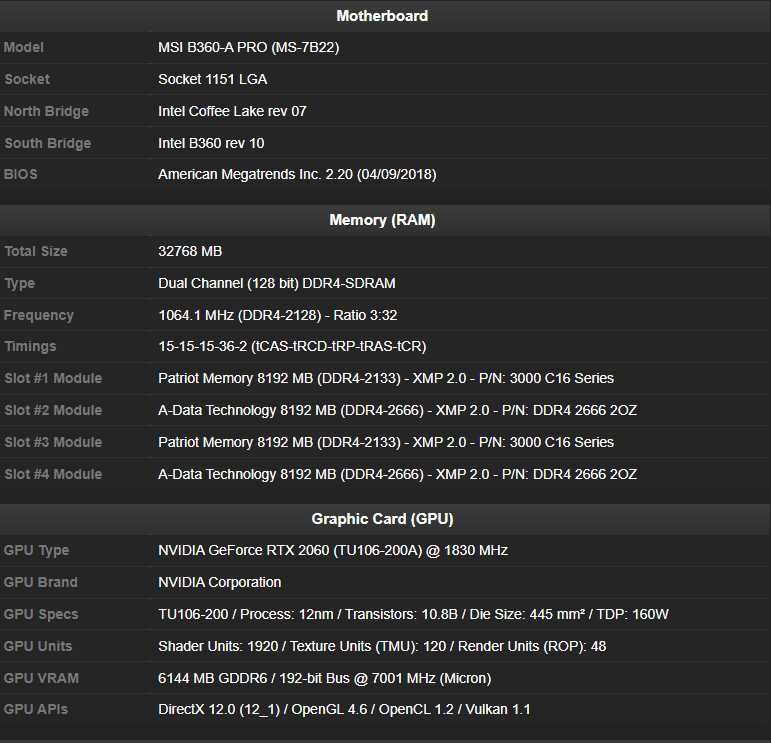Click the "GPU Units" label
Viewport: 771px width, 743px height.
(x=37, y=647)
